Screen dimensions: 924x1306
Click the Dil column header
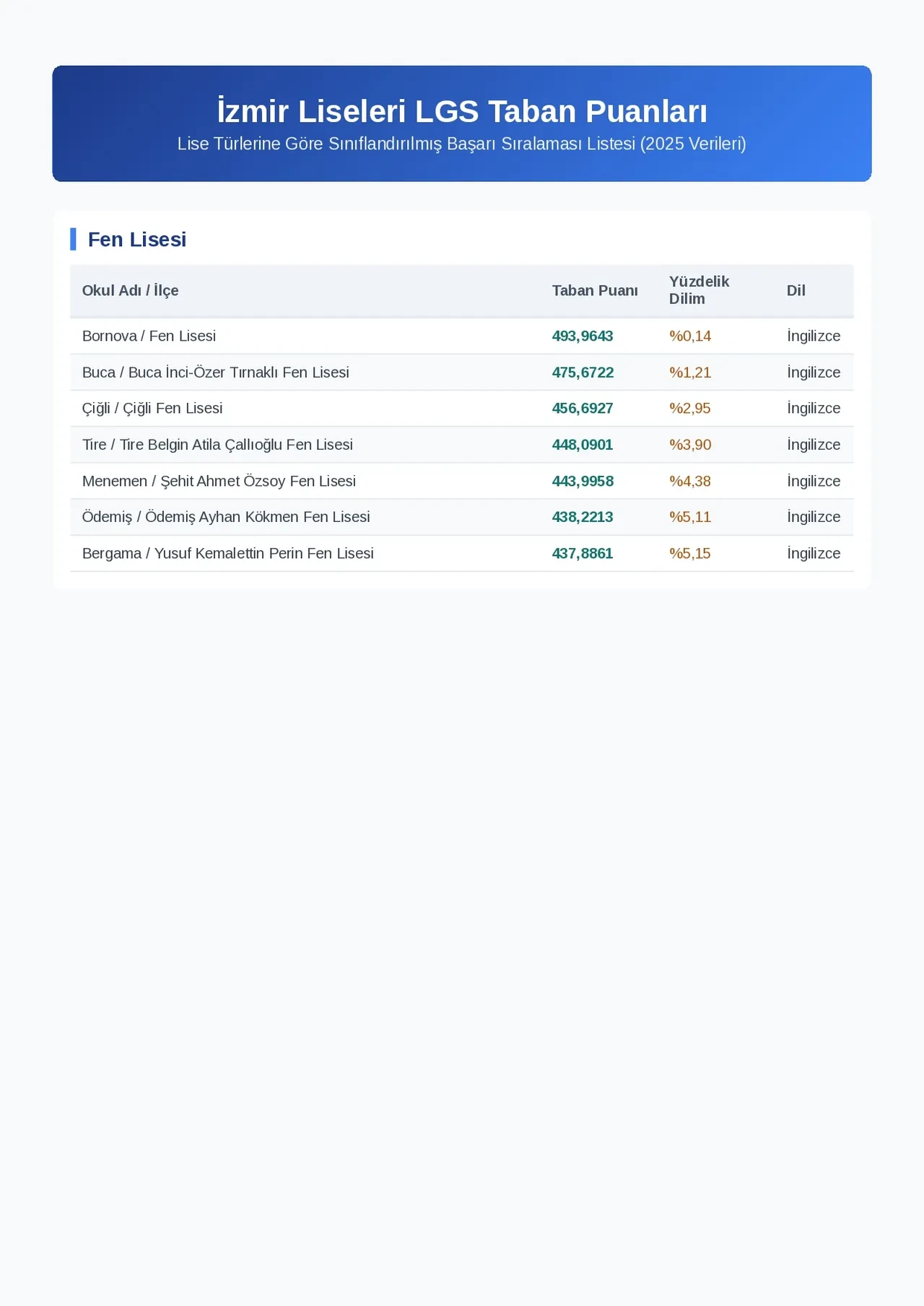pos(796,290)
